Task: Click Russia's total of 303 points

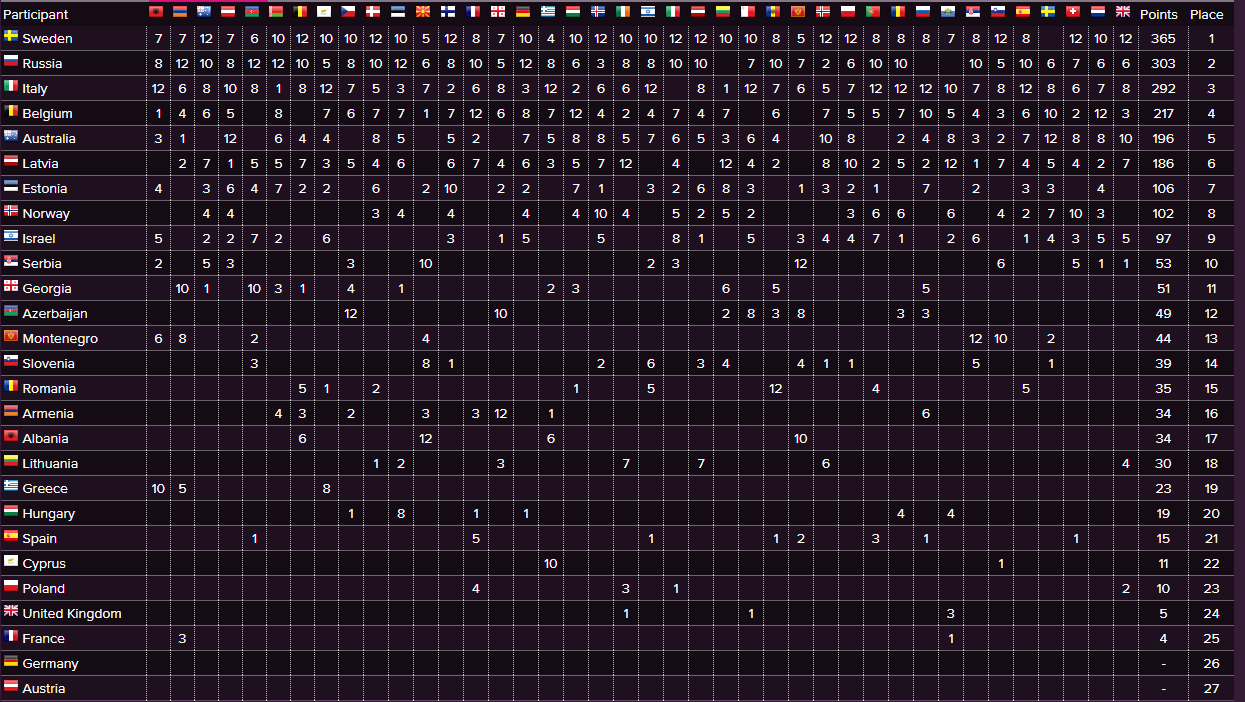Action: [1162, 63]
